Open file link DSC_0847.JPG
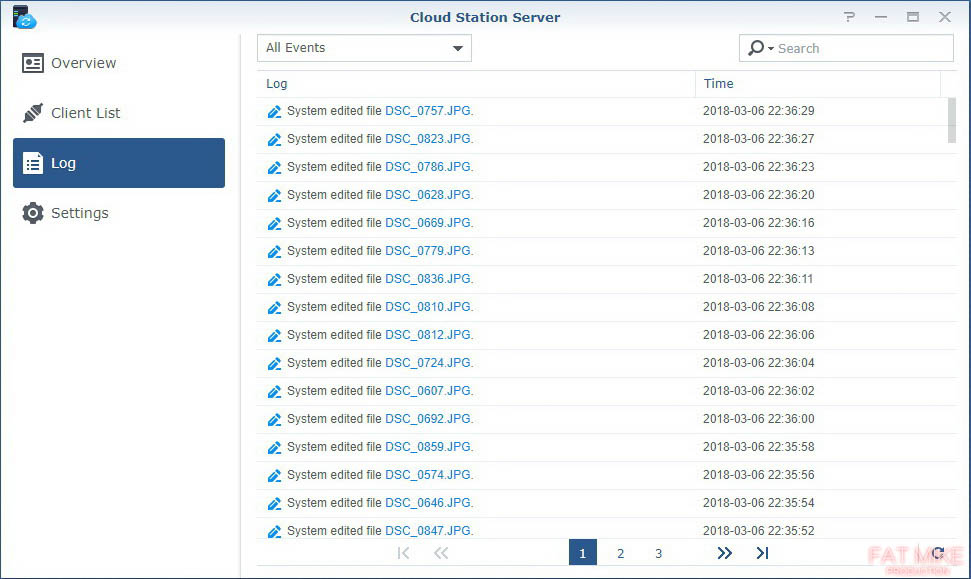 coord(429,531)
